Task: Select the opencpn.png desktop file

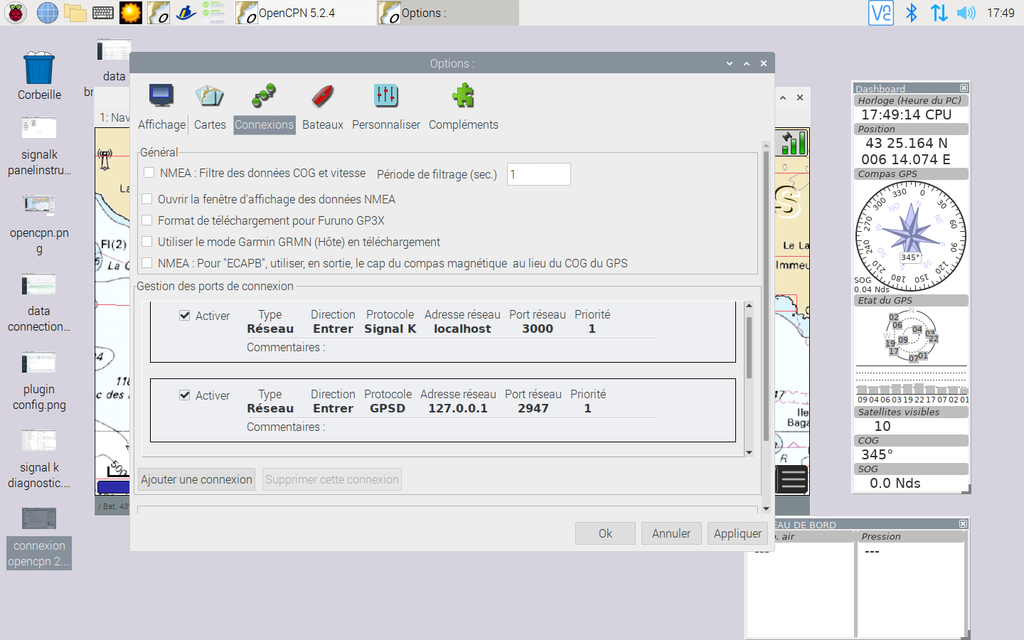Action: pyautogui.click(x=39, y=225)
